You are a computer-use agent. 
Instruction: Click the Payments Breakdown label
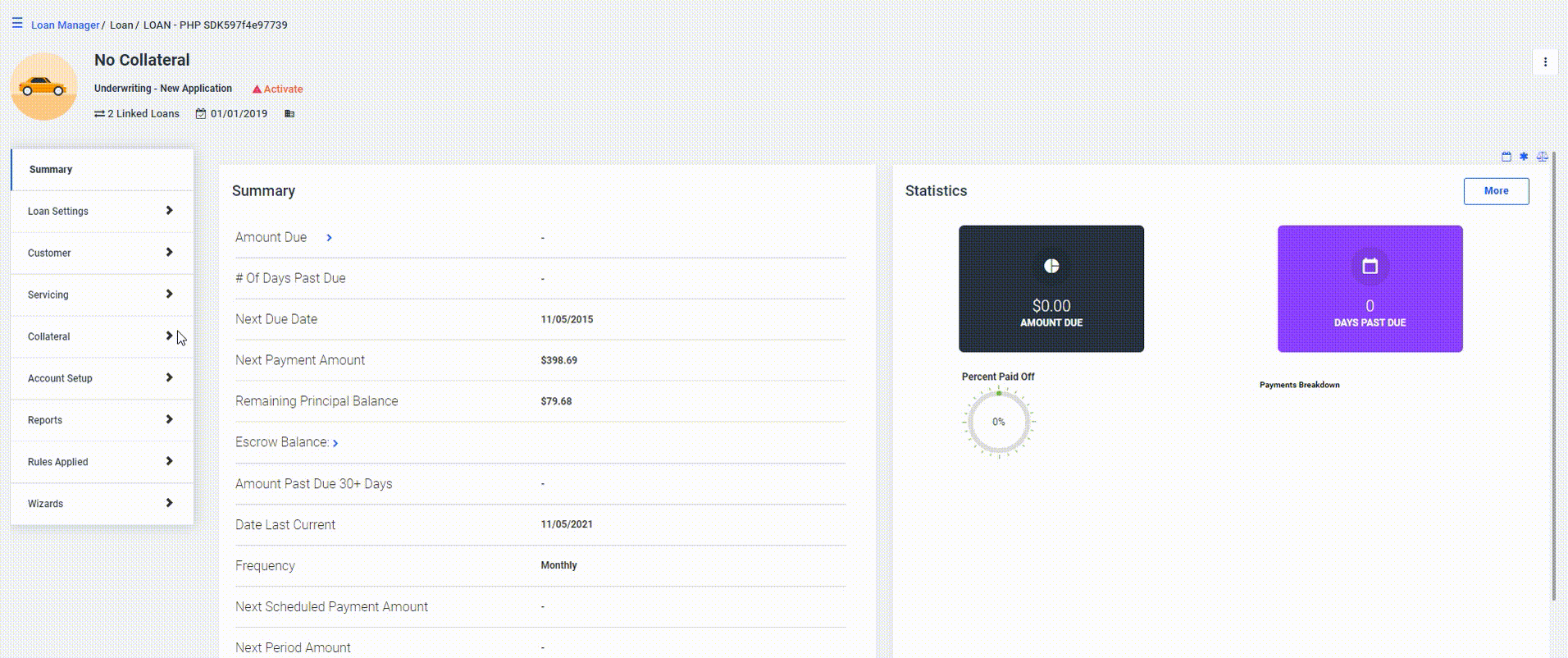1299,385
